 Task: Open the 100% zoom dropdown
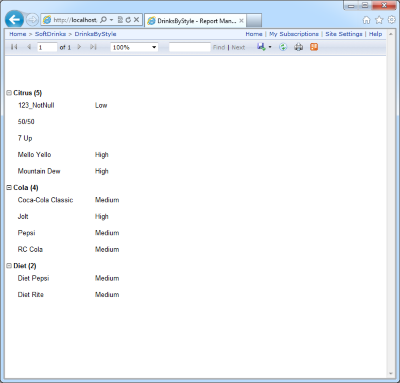click(134, 47)
